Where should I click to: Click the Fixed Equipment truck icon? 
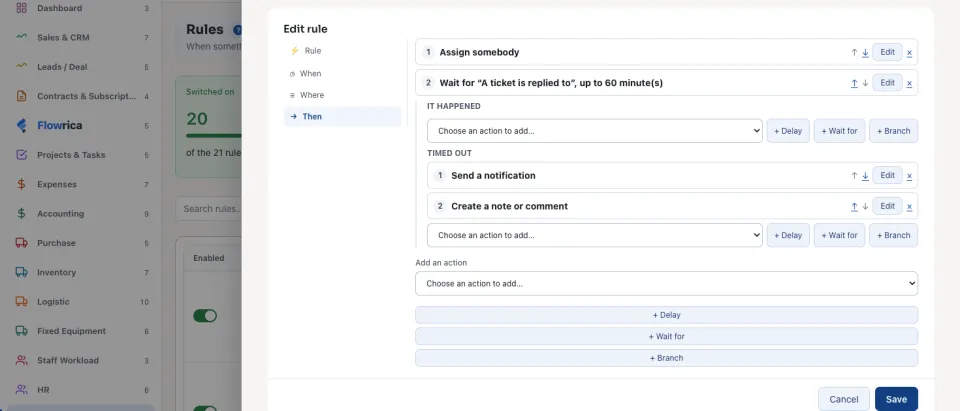click(21, 331)
